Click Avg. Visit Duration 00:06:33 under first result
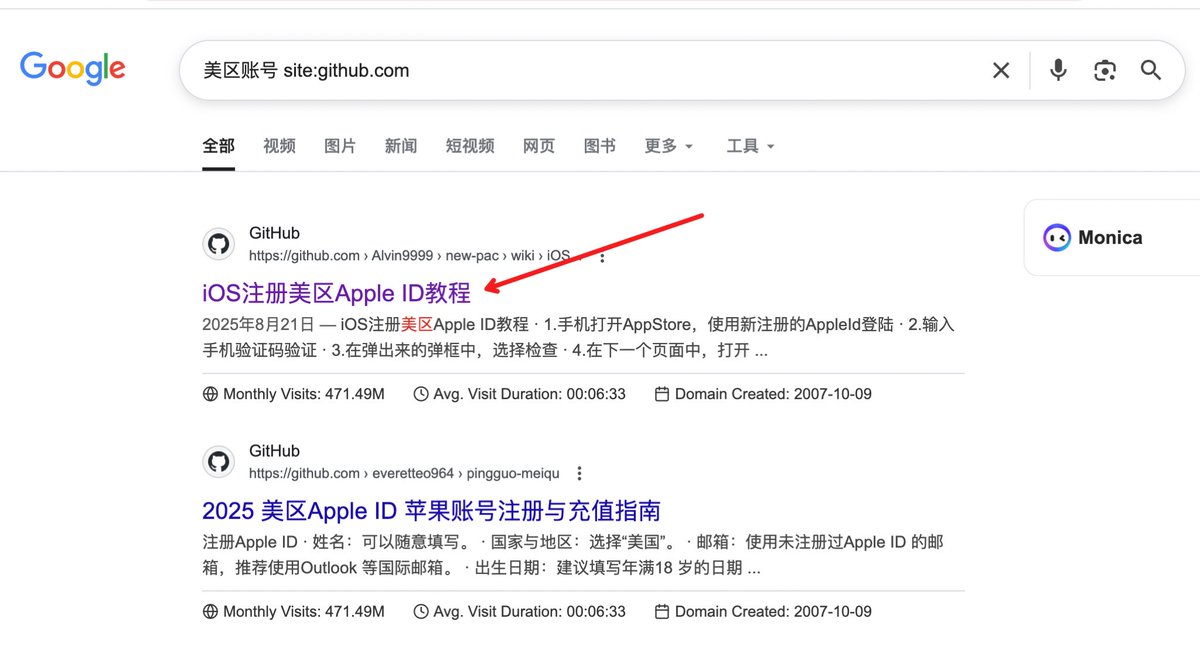Screen dimensions: 1200x646 tap(530, 394)
